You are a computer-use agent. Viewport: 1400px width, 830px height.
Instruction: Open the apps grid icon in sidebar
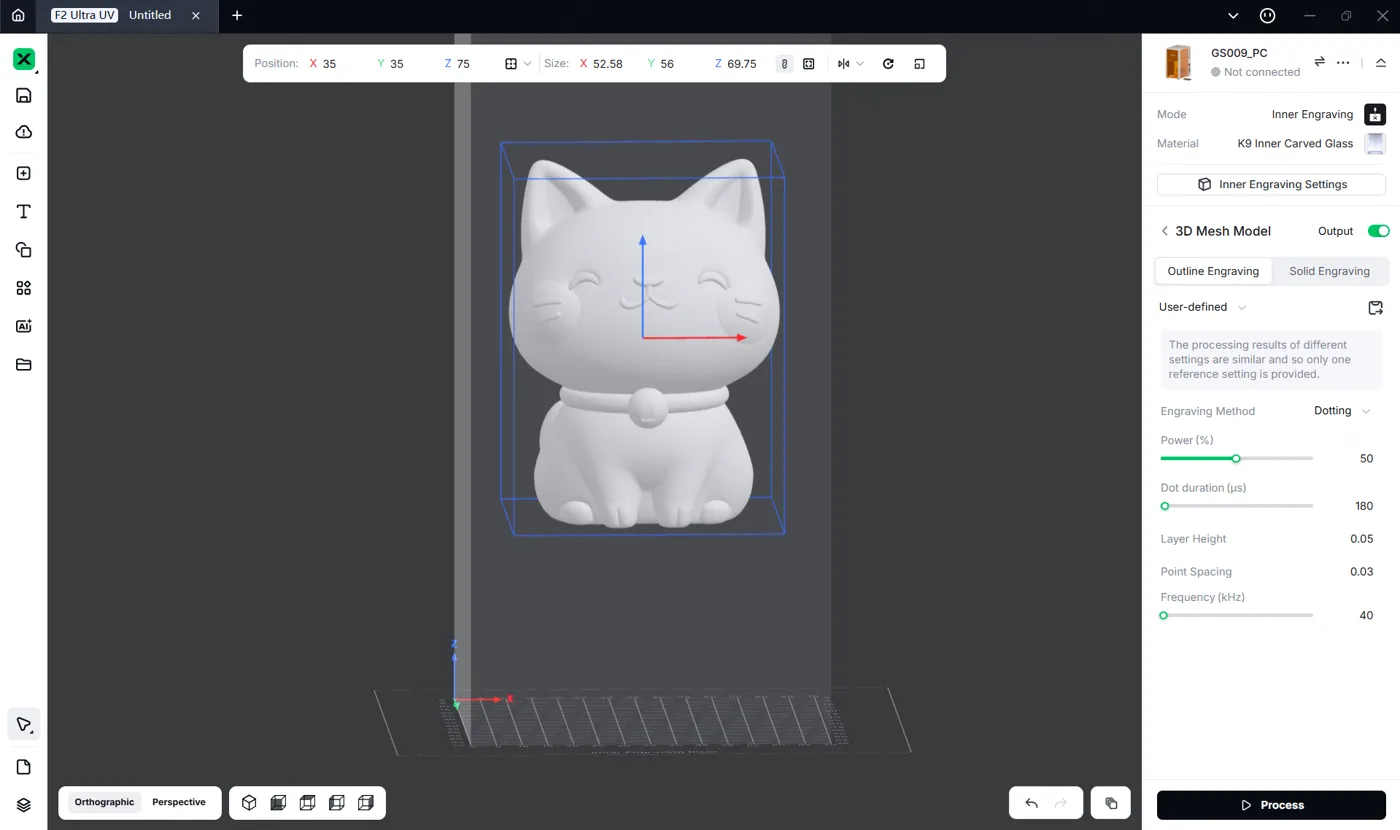(24, 288)
